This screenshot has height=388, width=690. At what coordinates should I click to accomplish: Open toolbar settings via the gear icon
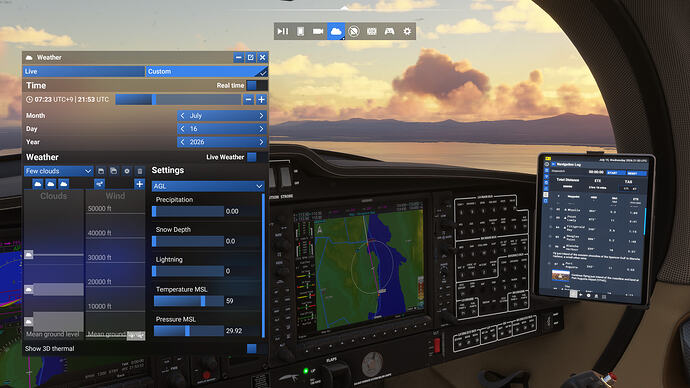pyautogui.click(x=407, y=31)
